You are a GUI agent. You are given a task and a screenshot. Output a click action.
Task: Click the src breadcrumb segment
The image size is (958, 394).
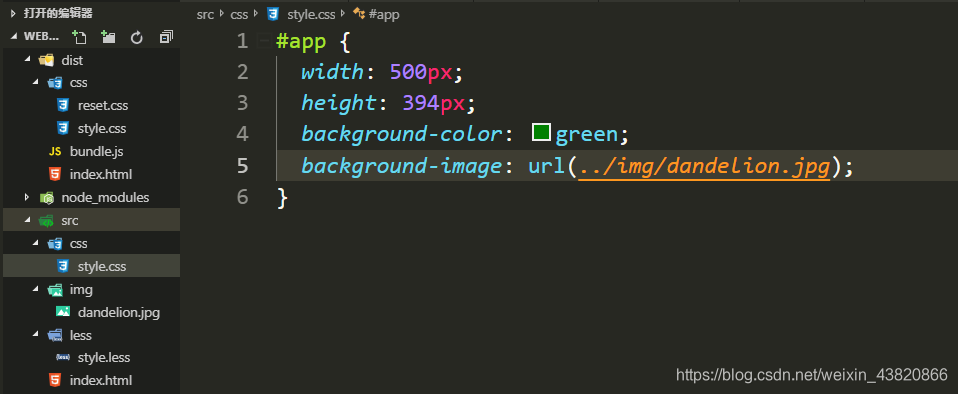[x=205, y=14]
